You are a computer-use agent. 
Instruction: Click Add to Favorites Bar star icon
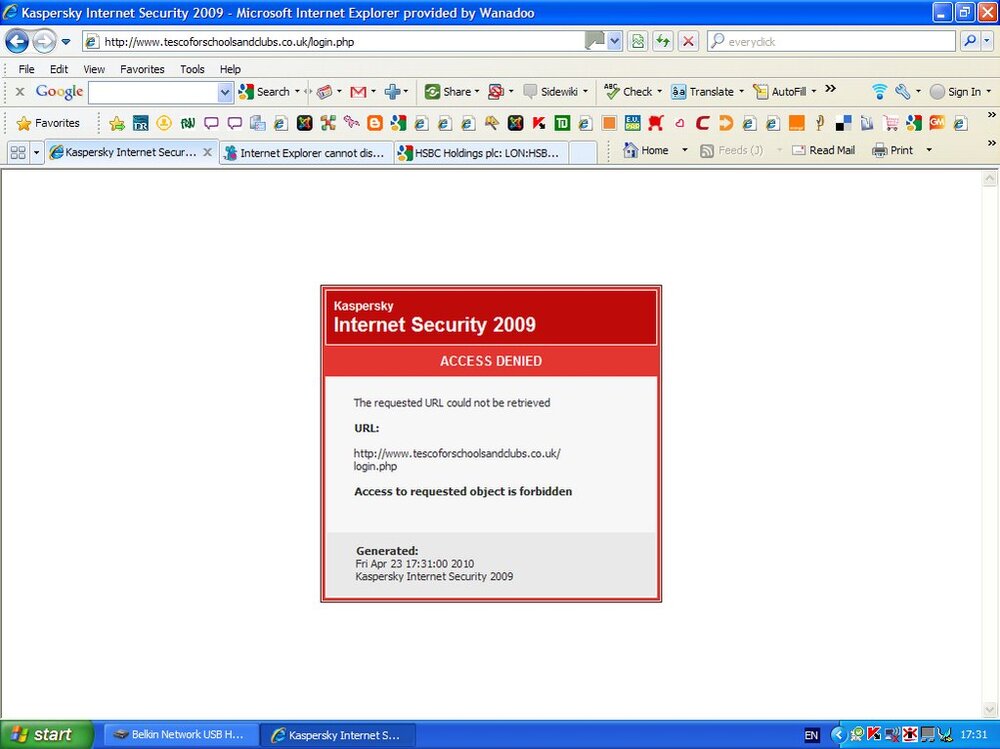(117, 123)
